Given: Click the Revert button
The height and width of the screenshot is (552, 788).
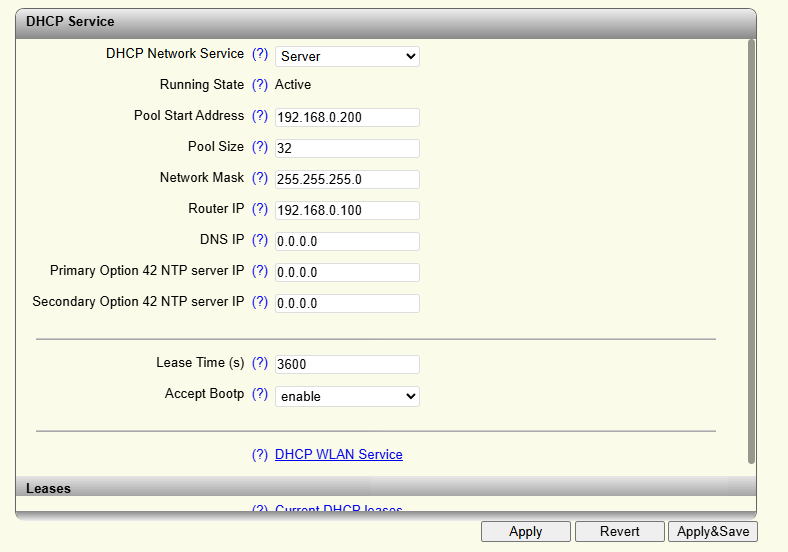Looking at the screenshot, I should (619, 532).
